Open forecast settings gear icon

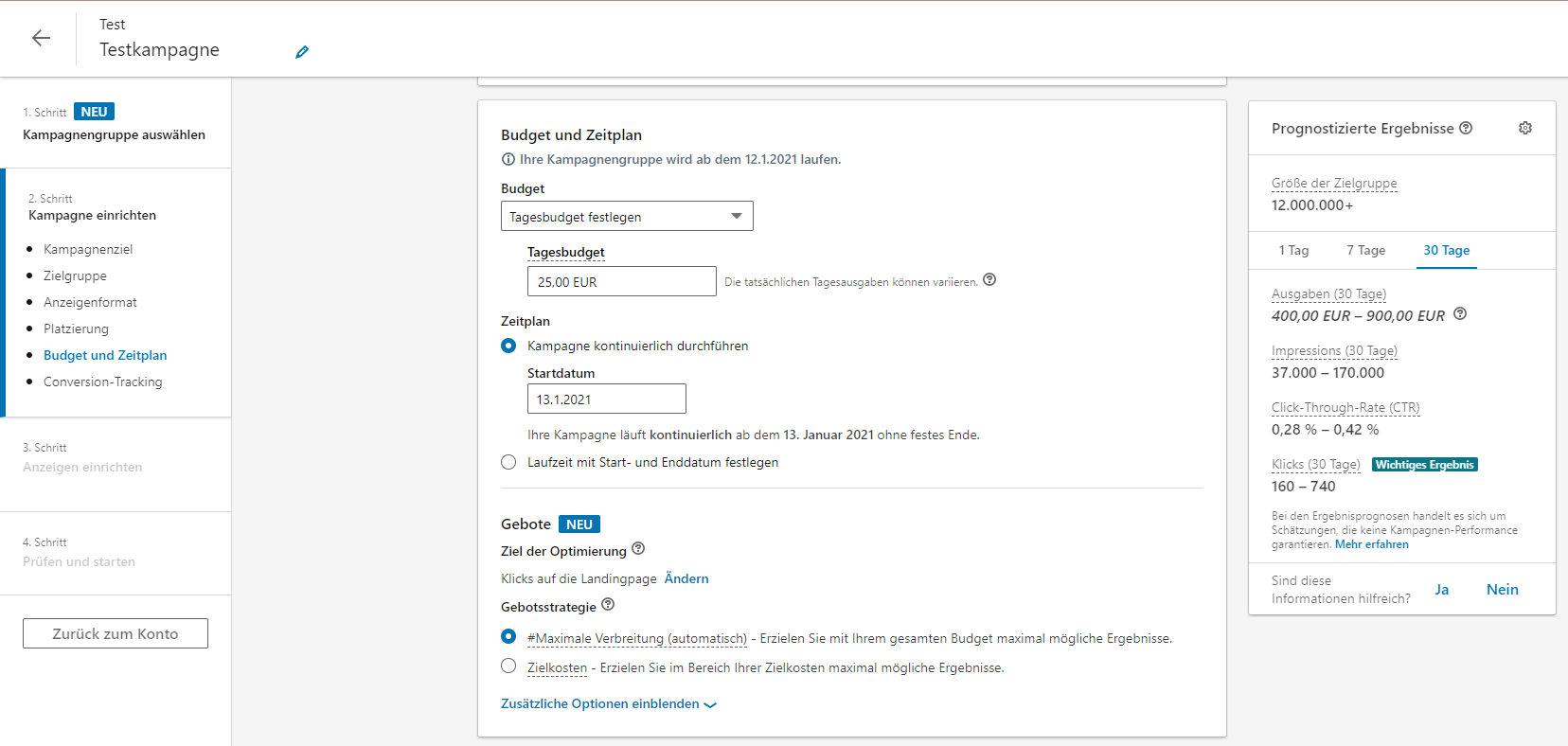(1525, 128)
